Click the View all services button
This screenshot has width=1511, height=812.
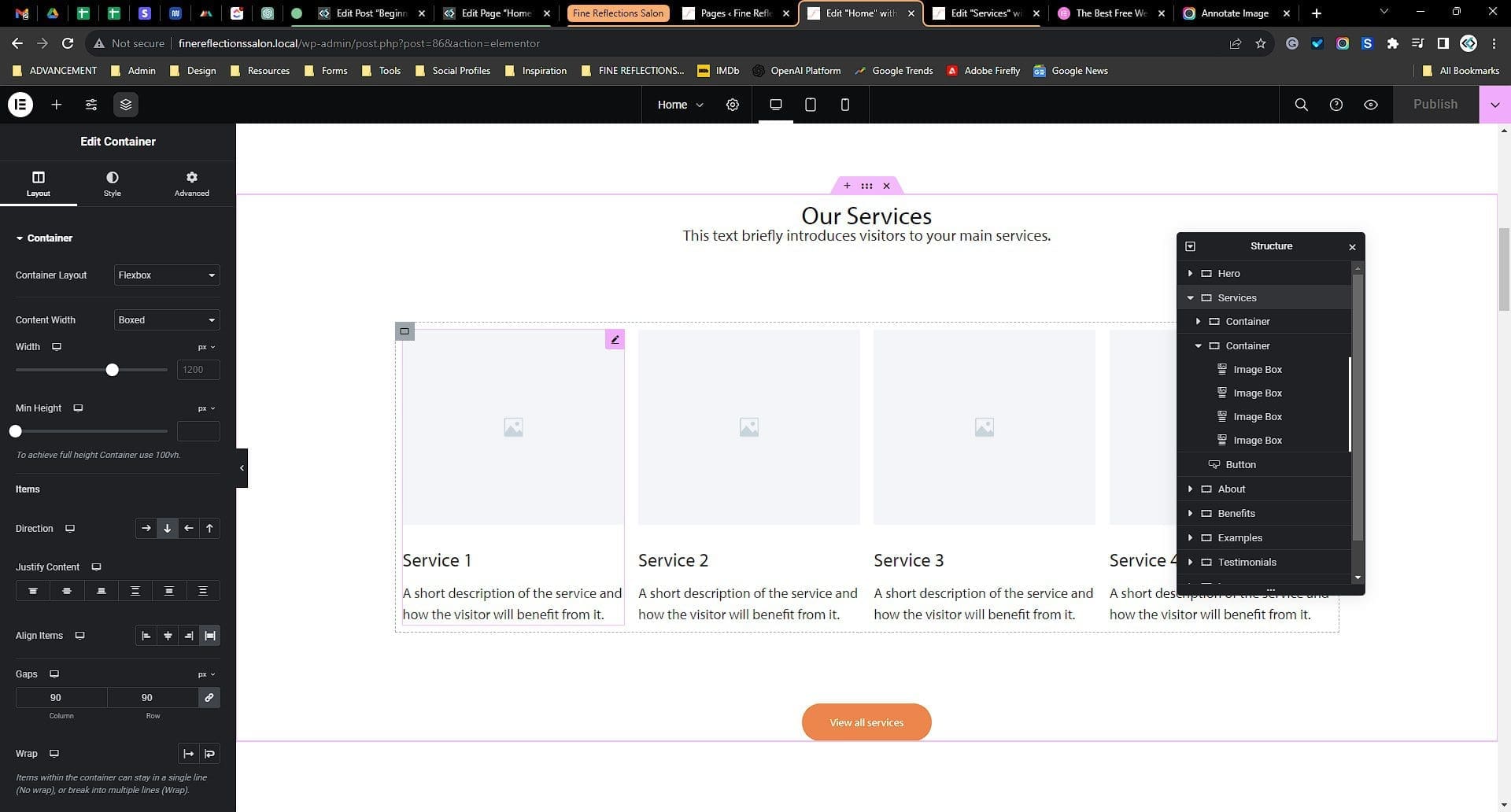pyautogui.click(x=866, y=722)
